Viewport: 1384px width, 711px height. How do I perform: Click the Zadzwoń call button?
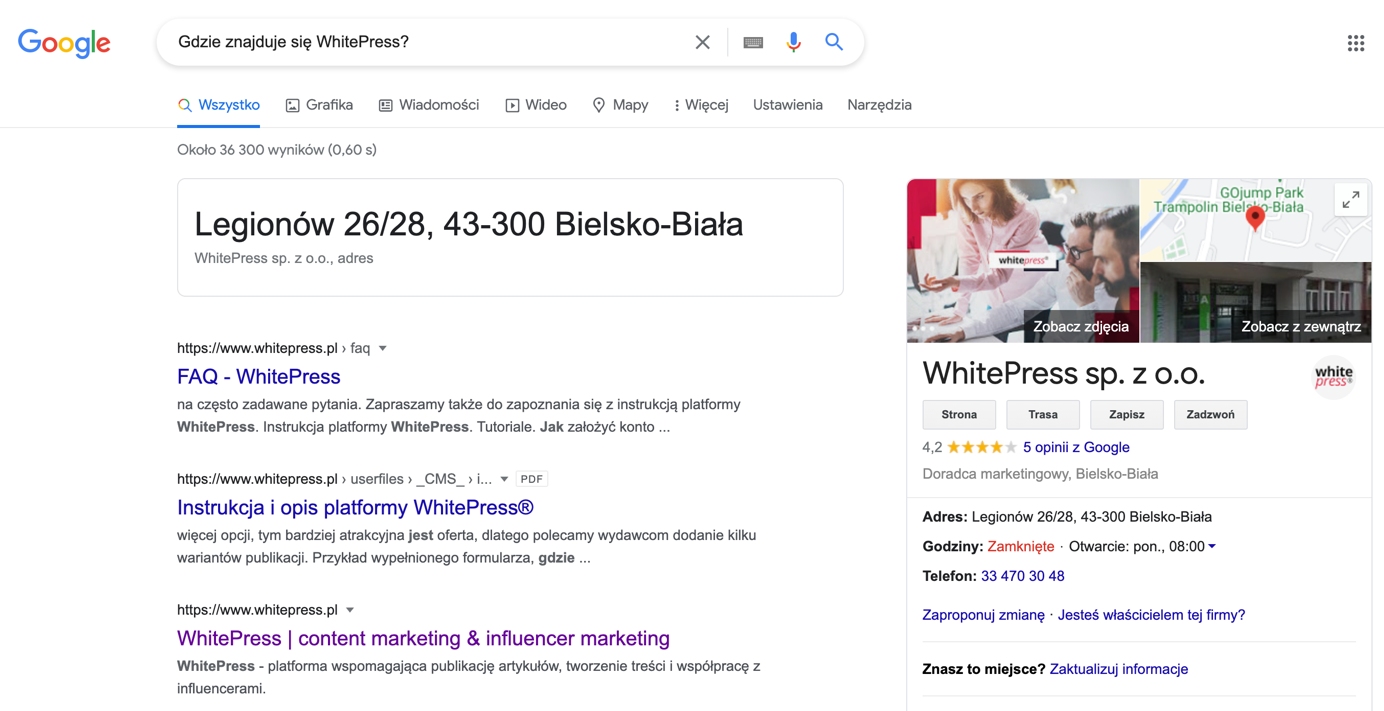[1211, 415]
